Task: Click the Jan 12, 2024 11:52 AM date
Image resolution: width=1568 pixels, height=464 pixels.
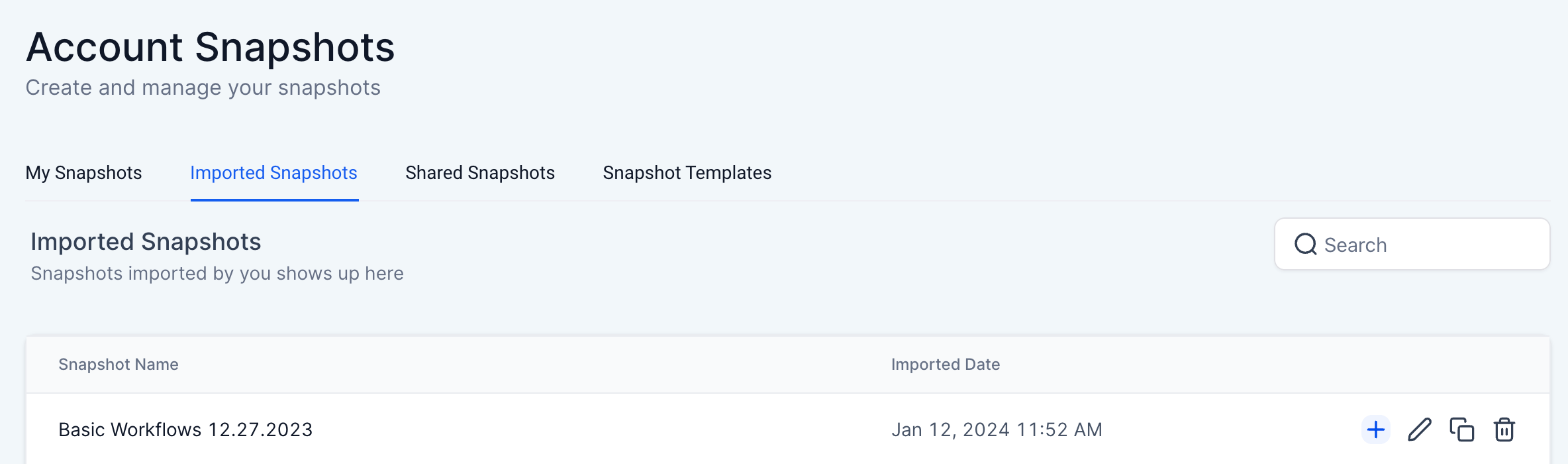Action: click(996, 430)
